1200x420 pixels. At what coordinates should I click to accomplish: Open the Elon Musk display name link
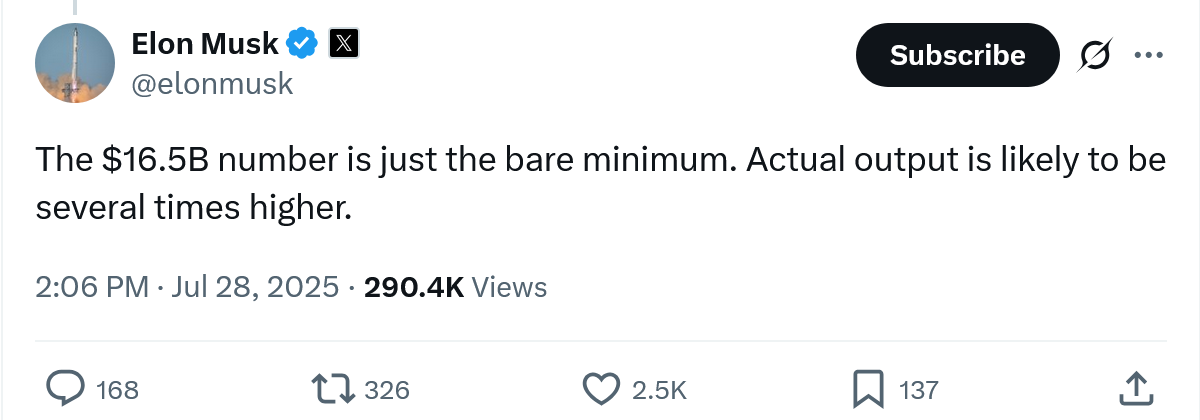click(x=206, y=43)
